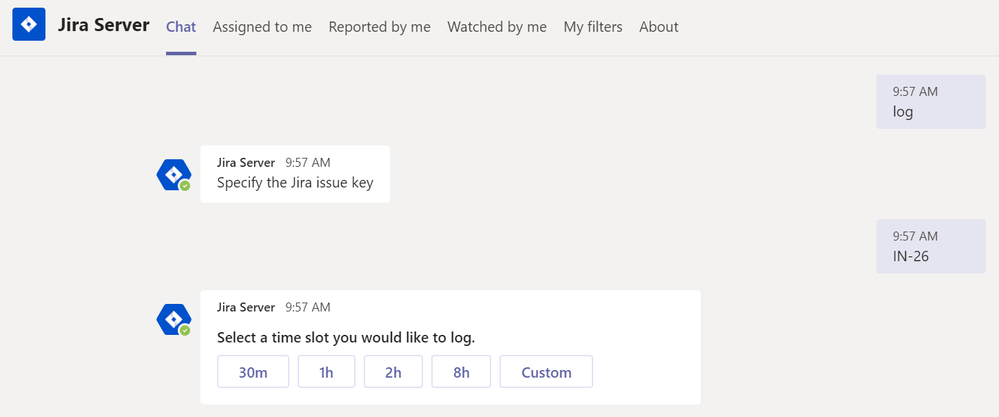The image size is (999, 417).
Task: Select the 8h time slot button
Action: tap(461, 372)
